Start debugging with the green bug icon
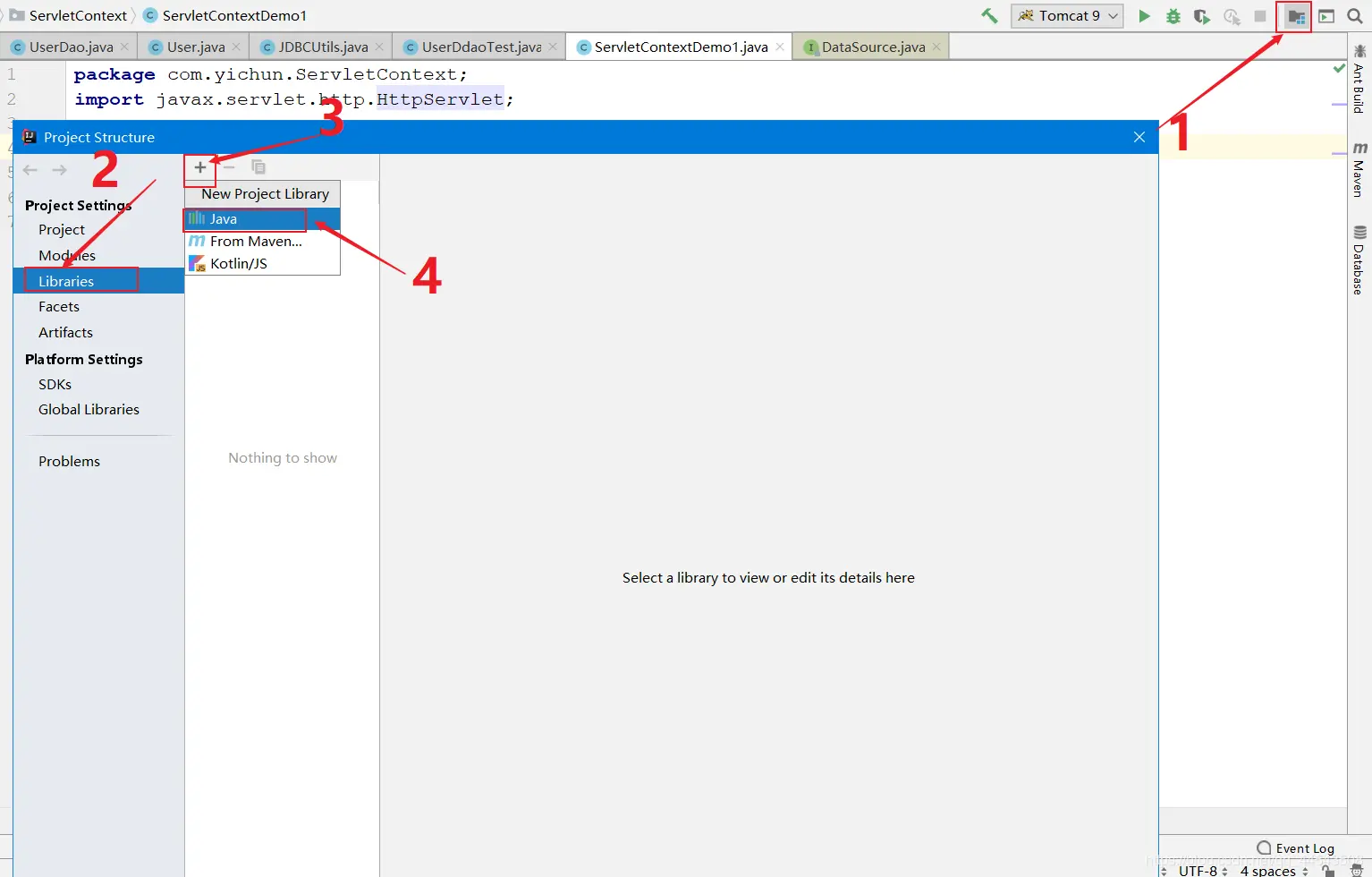The width and height of the screenshot is (1372, 877). point(1173,15)
